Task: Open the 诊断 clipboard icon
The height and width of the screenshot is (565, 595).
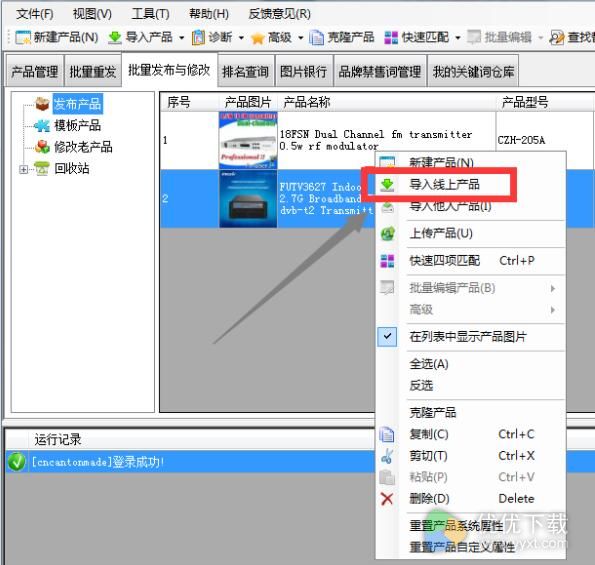Action: coord(198,37)
